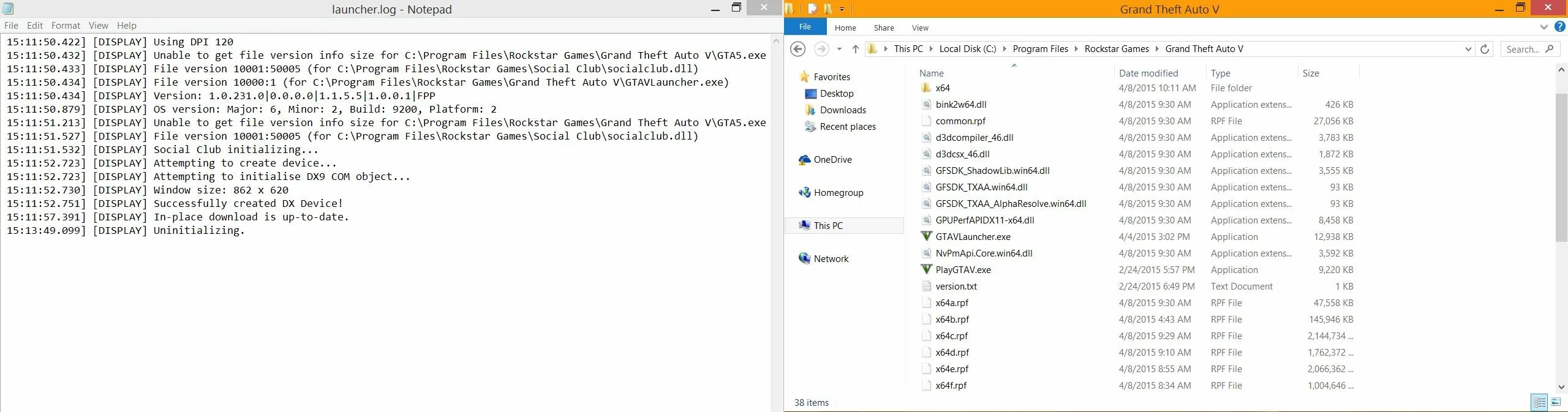Switch to the Home ribbon tab
The height and width of the screenshot is (412, 1568).
(845, 28)
